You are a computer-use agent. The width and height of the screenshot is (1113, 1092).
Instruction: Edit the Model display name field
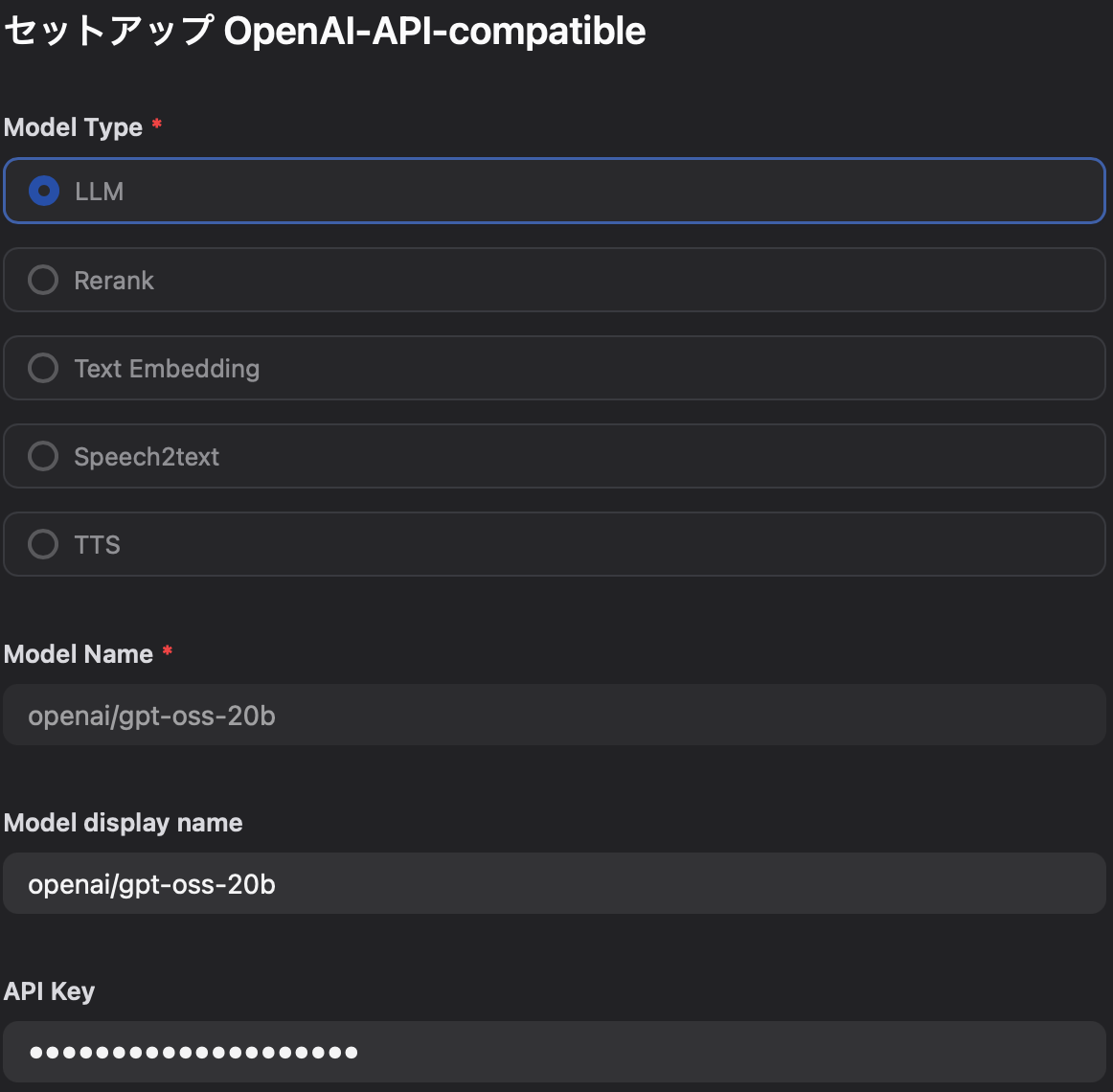[x=555, y=883]
